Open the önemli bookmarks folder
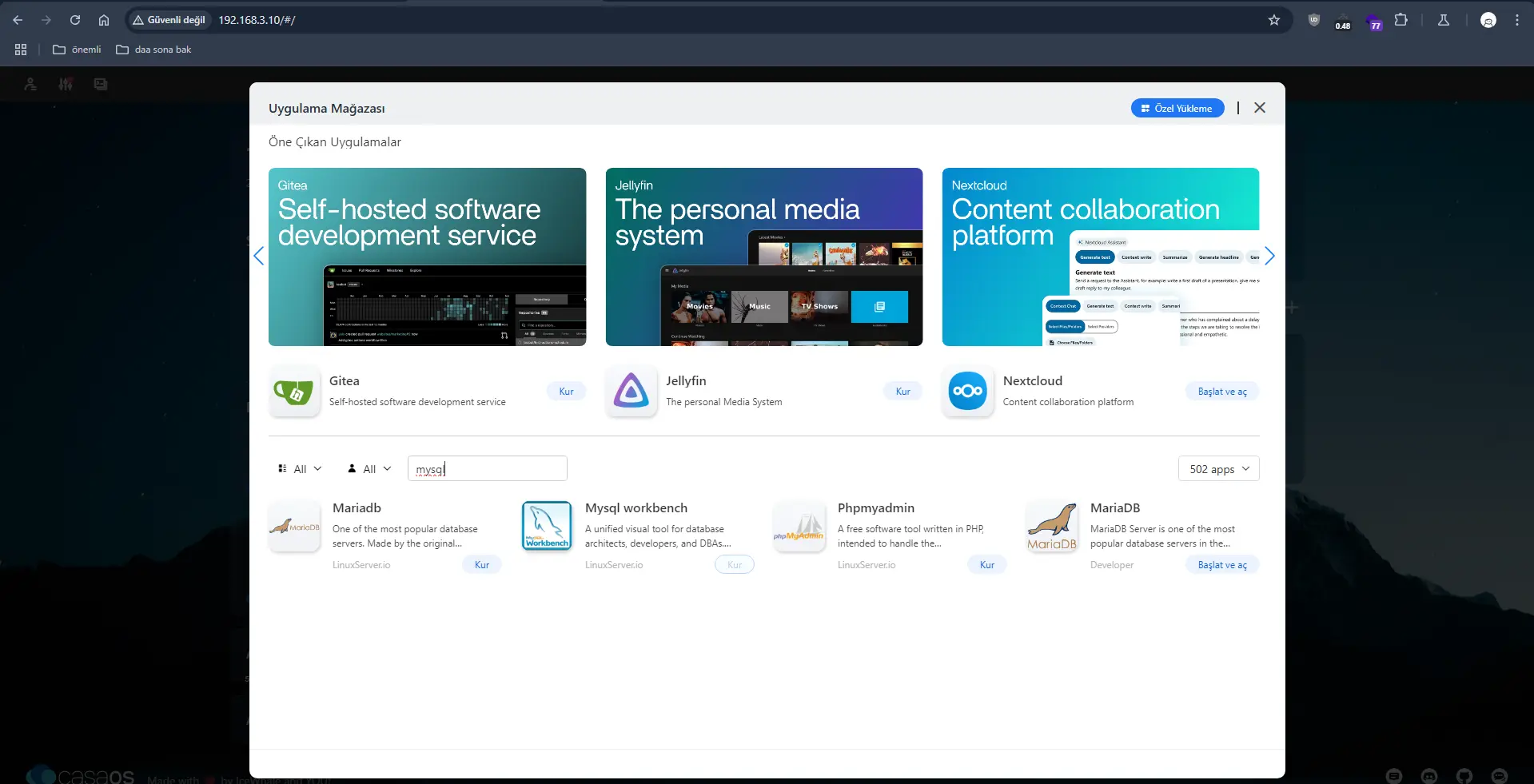 (77, 50)
